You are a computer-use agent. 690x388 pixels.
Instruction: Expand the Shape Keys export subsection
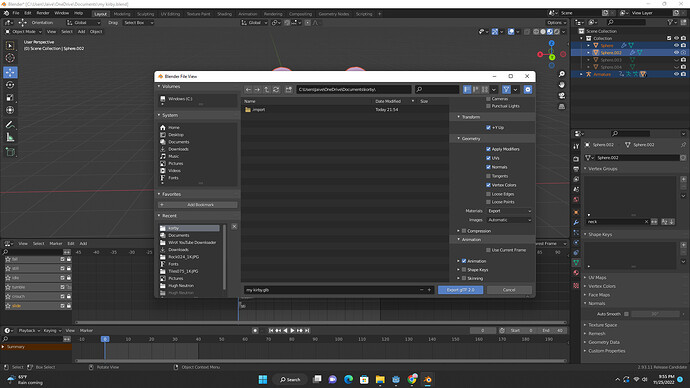click(x=458, y=270)
